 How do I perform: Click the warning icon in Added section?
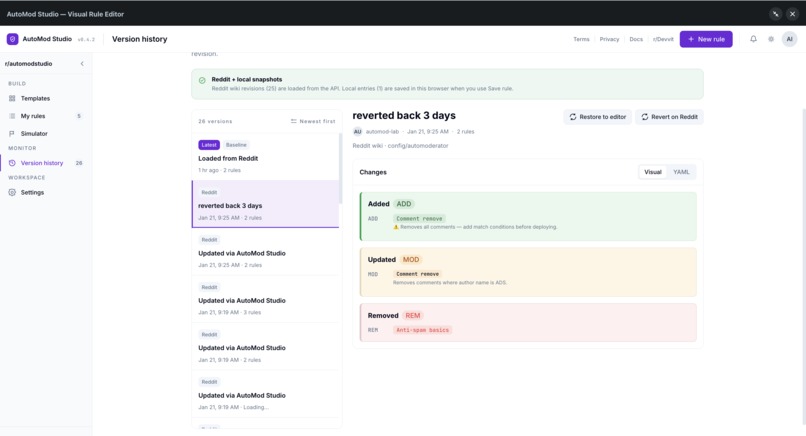pyautogui.click(x=396, y=227)
